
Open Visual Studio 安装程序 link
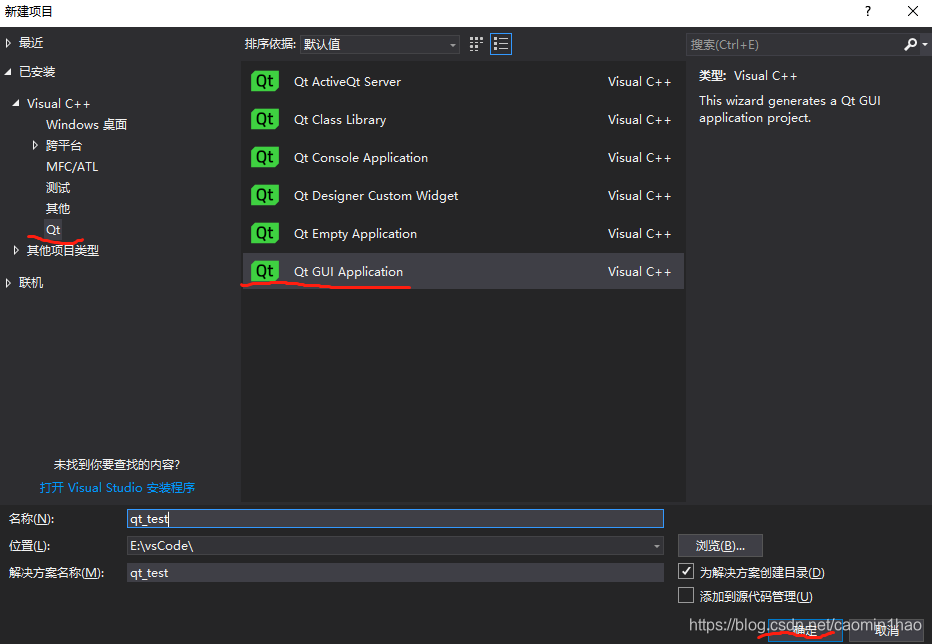(117, 488)
